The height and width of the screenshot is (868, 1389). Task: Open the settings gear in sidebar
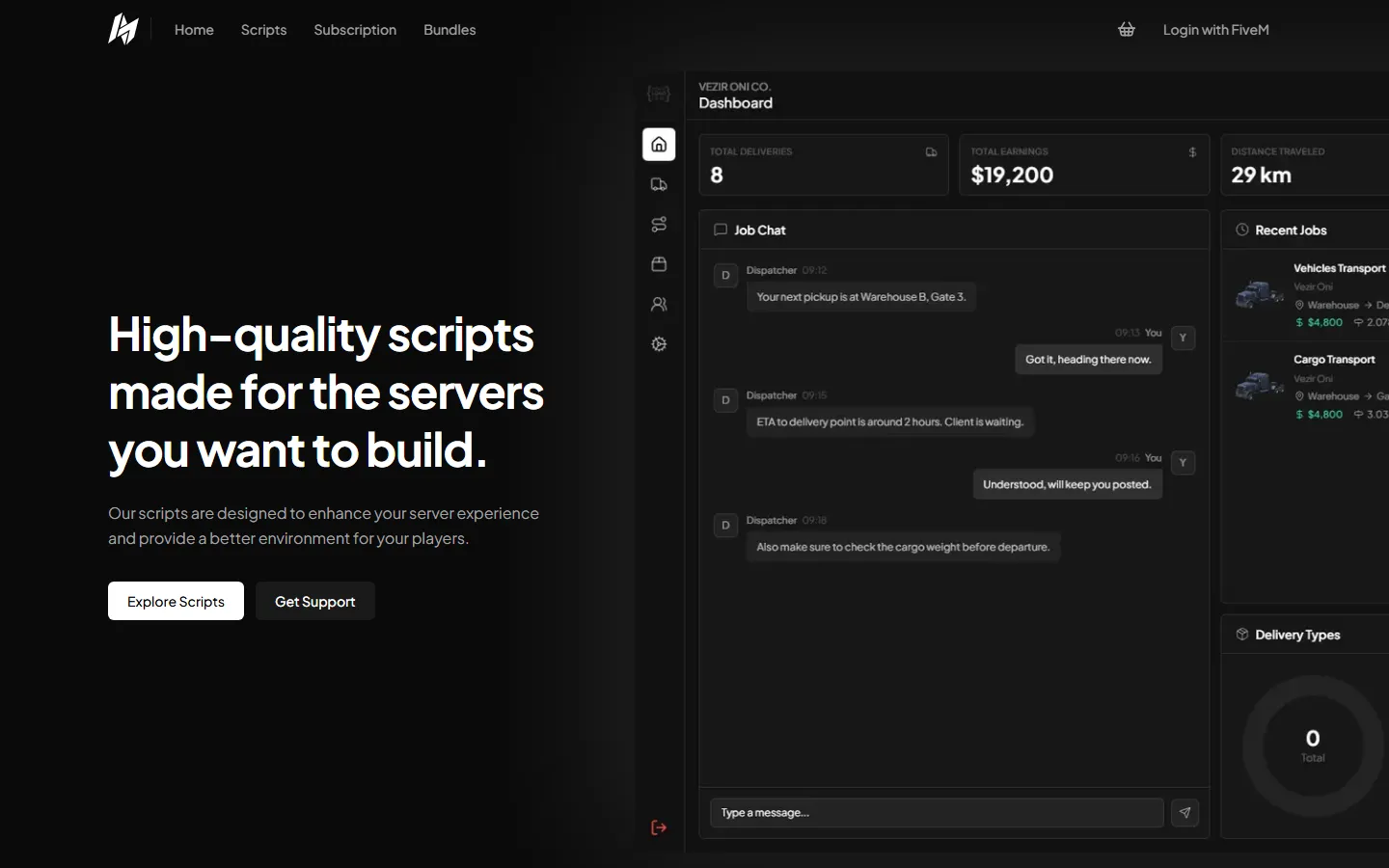[x=659, y=344]
